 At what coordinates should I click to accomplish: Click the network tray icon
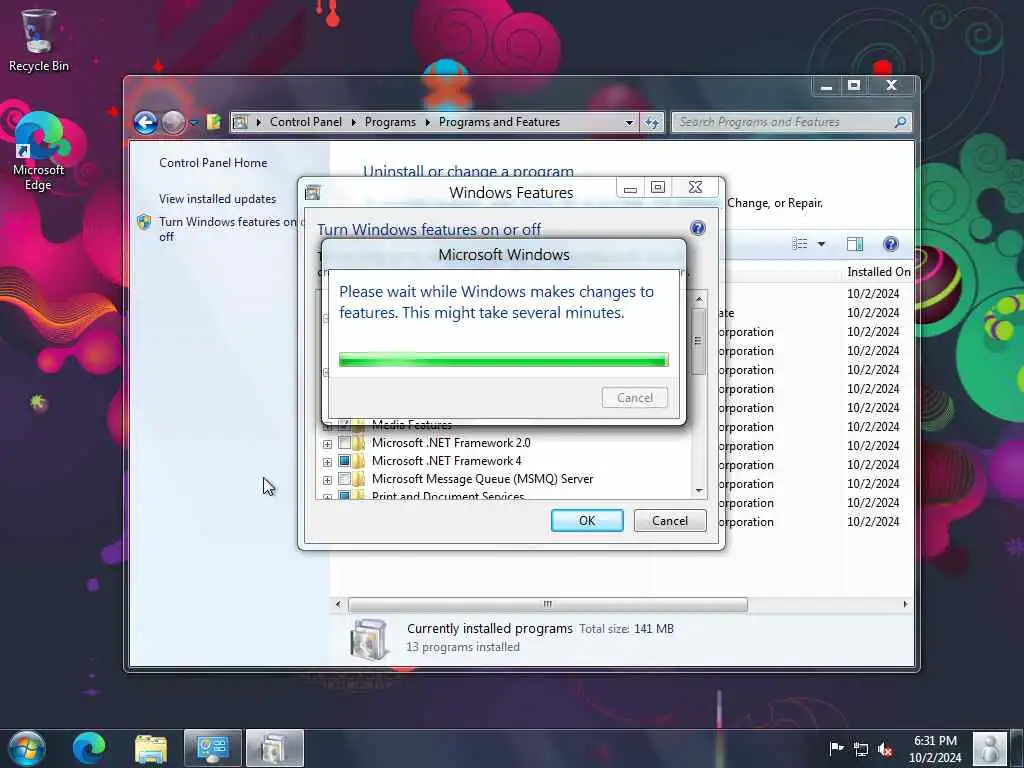tap(861, 749)
